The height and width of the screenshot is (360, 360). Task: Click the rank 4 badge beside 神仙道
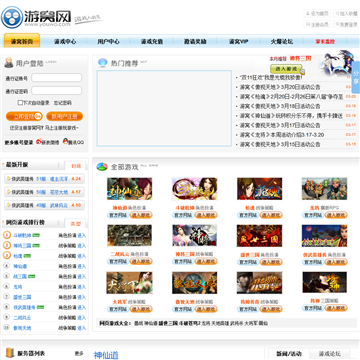pos(7,266)
